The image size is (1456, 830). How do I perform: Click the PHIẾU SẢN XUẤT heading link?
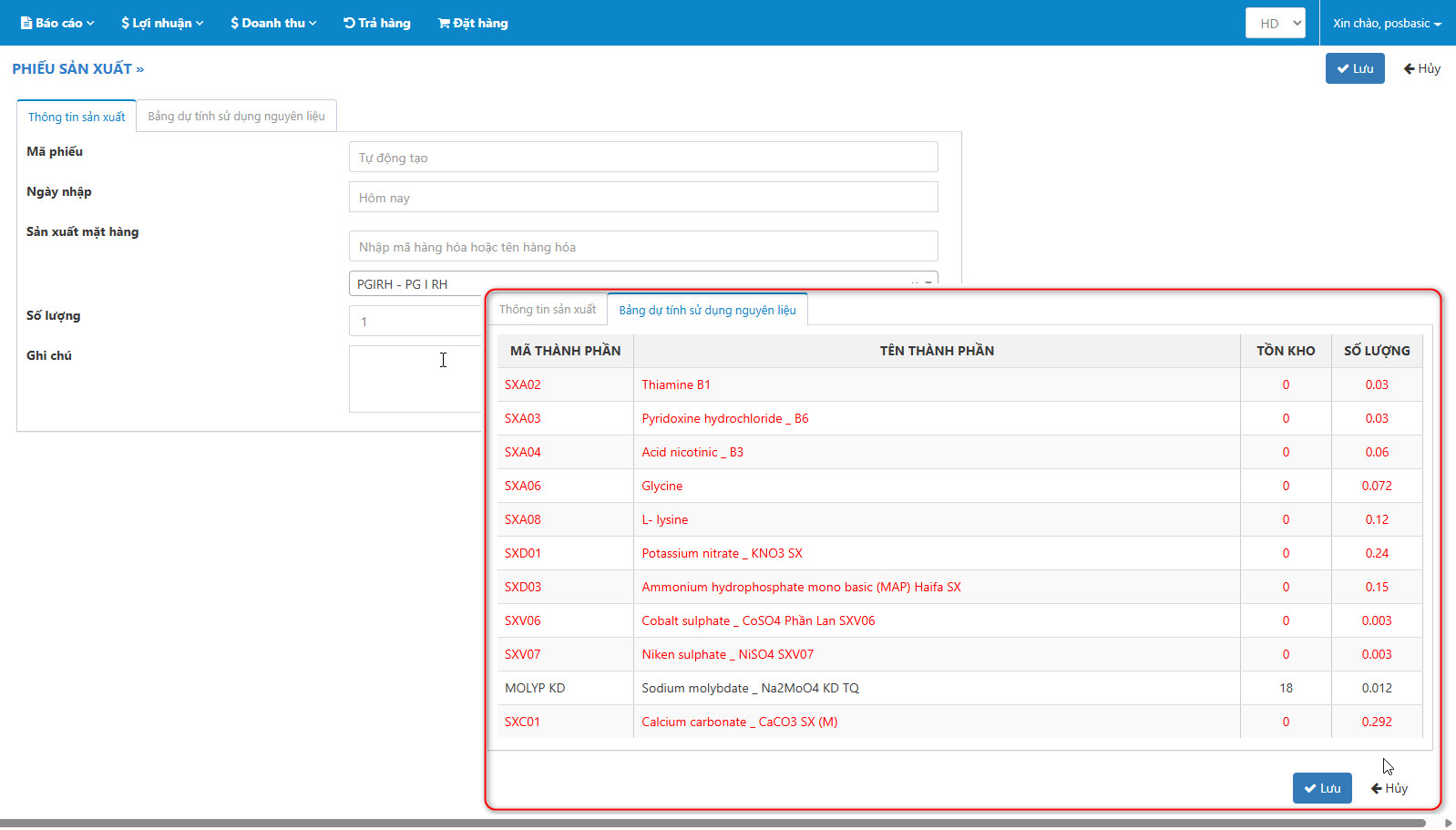click(x=77, y=68)
